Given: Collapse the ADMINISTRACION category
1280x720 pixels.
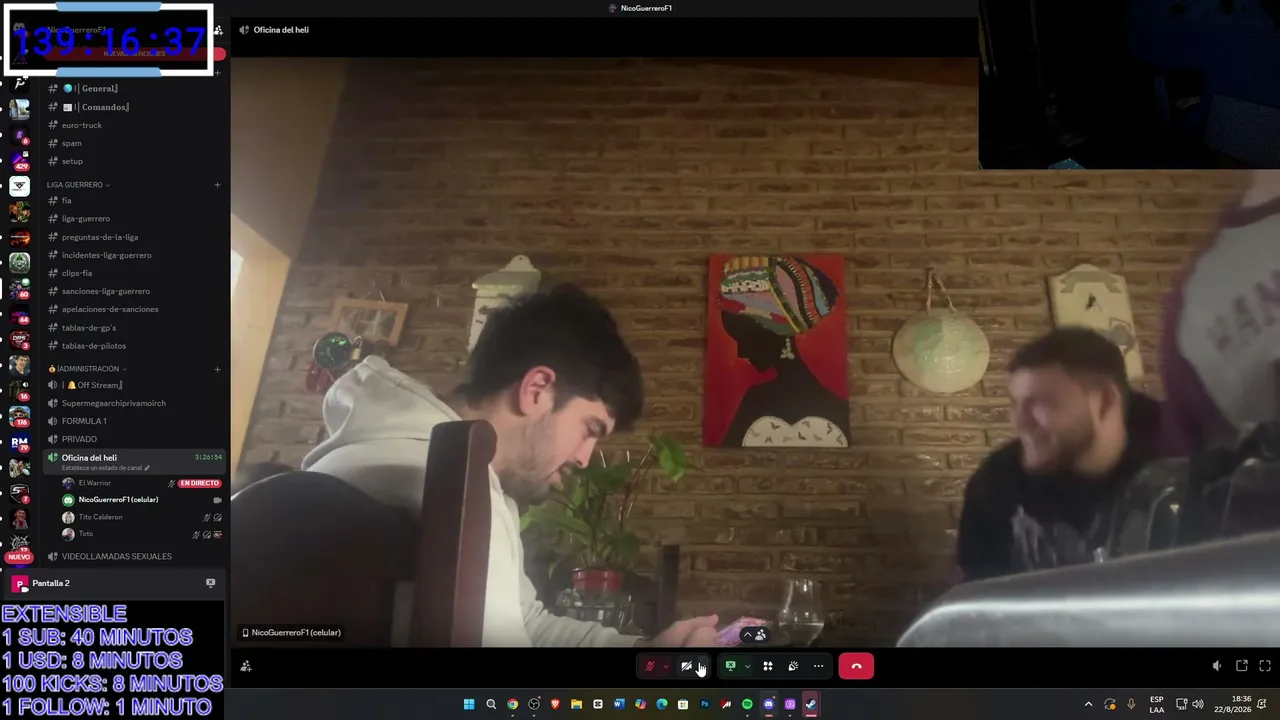Looking at the screenshot, I should pyautogui.click(x=86, y=369).
